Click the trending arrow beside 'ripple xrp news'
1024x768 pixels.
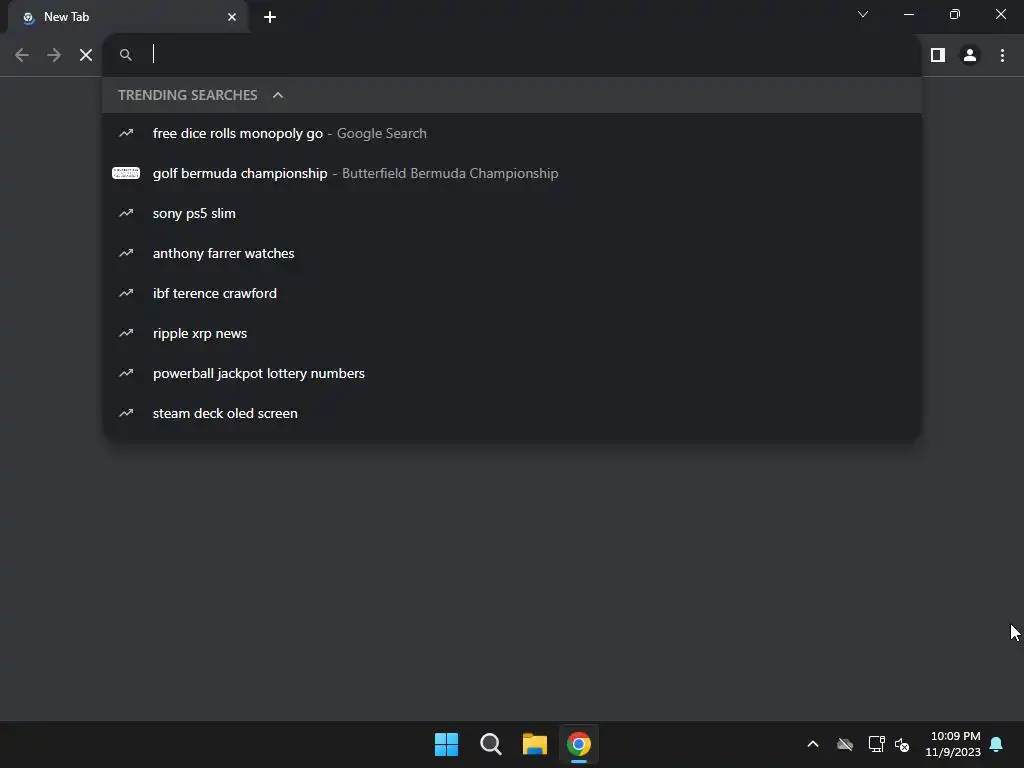click(x=126, y=333)
